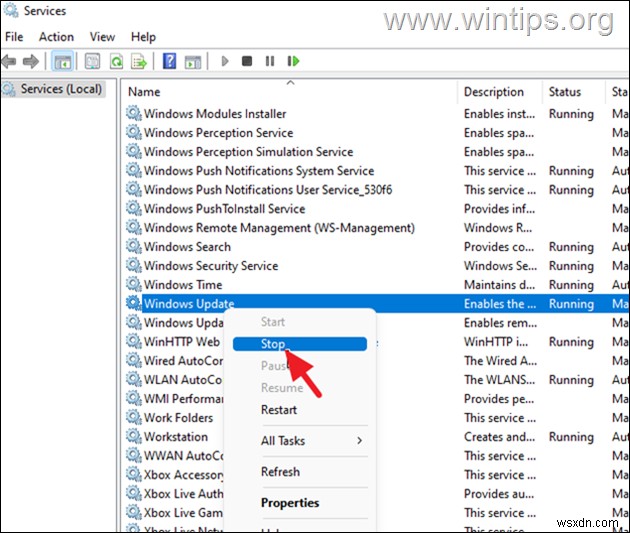Toggle the Show/Hide Action Pane icon

193,61
